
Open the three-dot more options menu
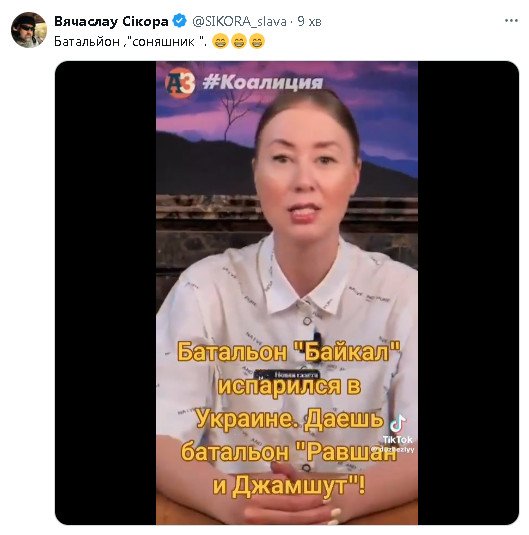(x=511, y=21)
